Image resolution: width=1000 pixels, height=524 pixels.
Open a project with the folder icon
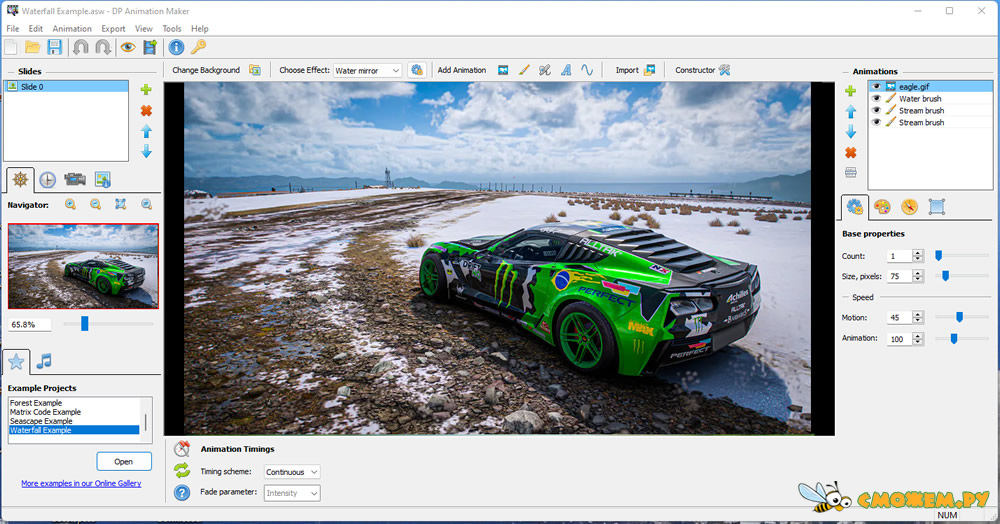coord(32,47)
